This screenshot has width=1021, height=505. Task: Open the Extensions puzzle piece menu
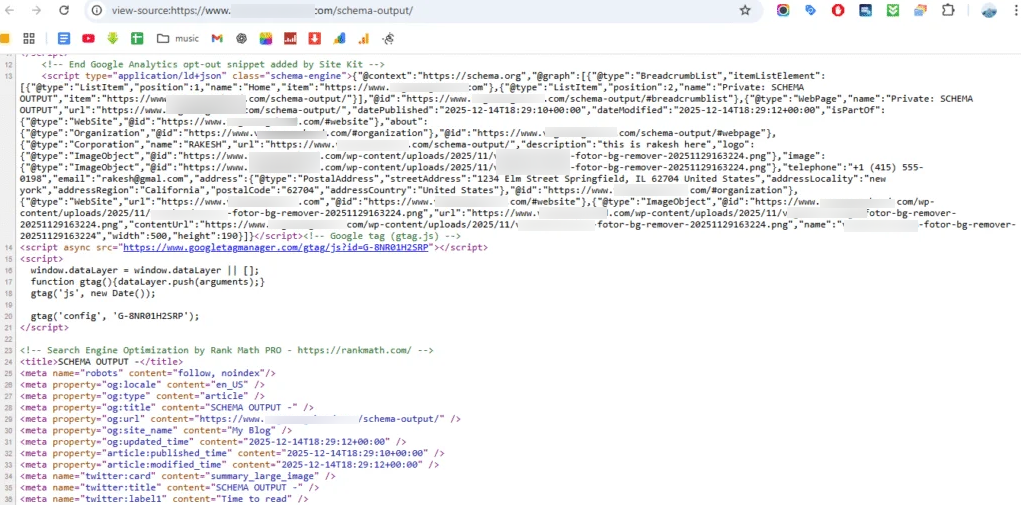click(x=948, y=10)
